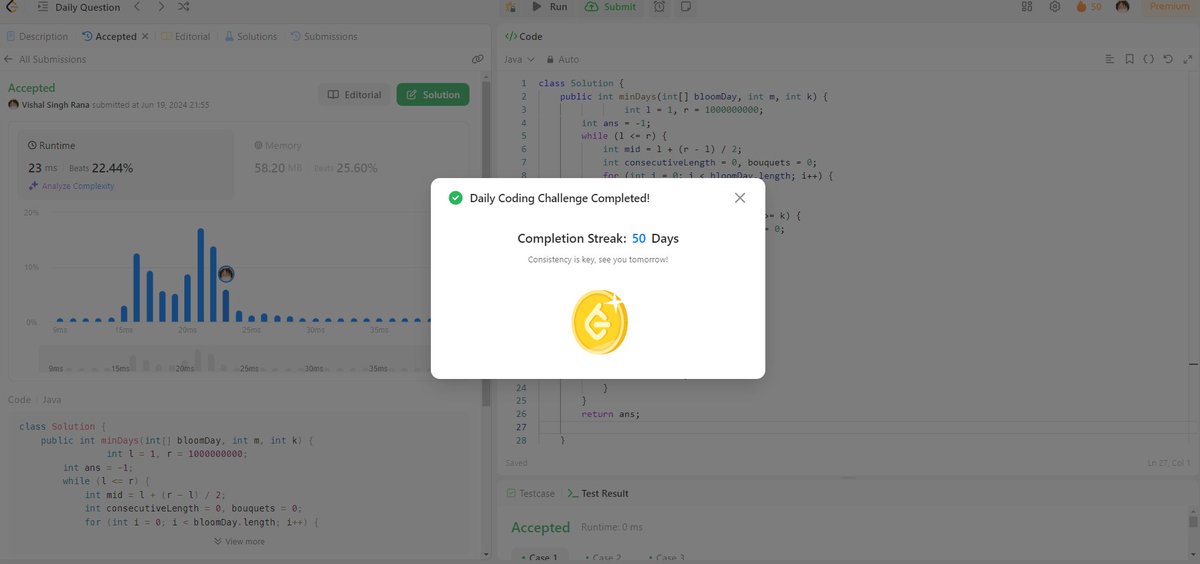
Task: Click the avatar marker on the runtime chart
Action: (x=226, y=274)
